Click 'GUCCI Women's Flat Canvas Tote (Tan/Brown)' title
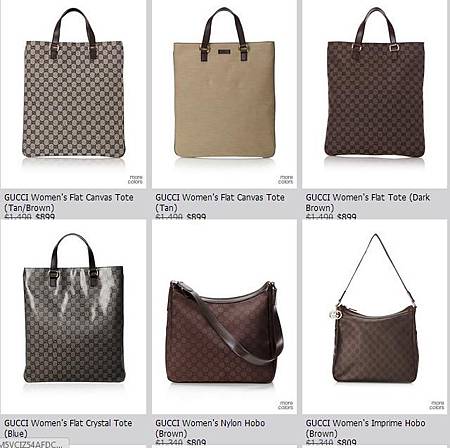 pos(69,202)
